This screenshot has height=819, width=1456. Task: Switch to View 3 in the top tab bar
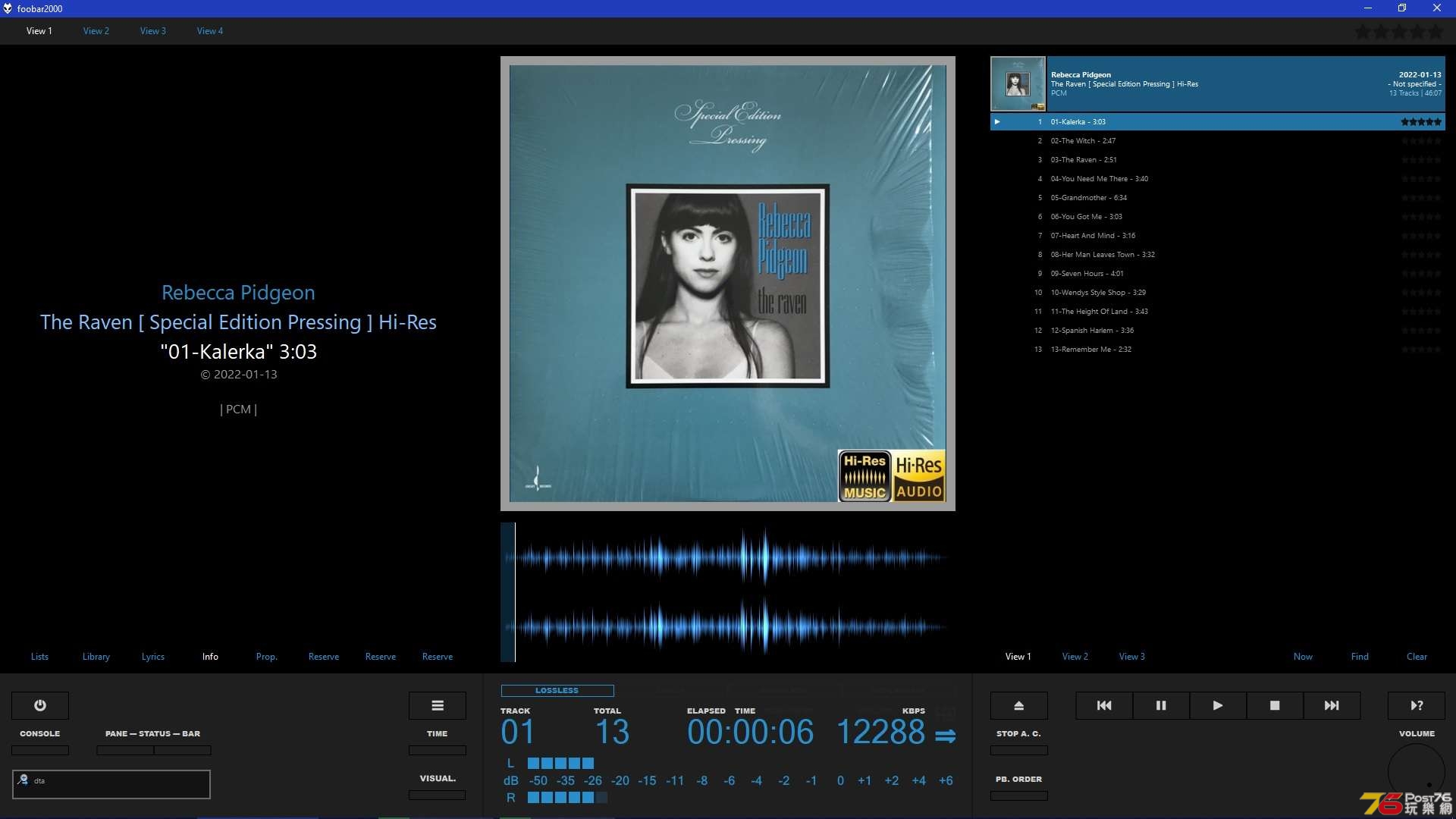click(x=153, y=31)
